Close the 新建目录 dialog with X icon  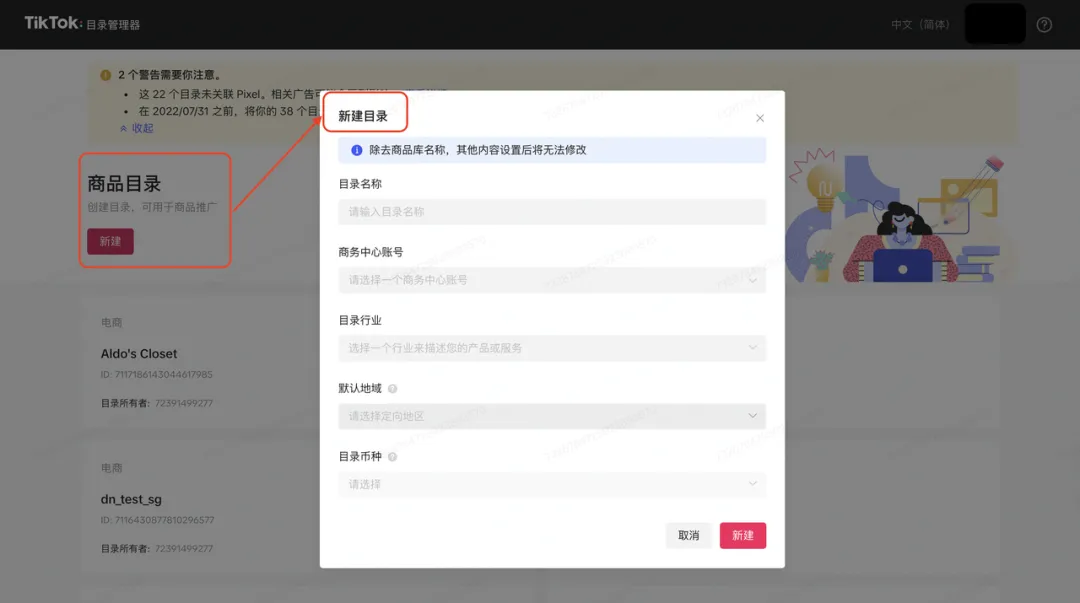[760, 118]
